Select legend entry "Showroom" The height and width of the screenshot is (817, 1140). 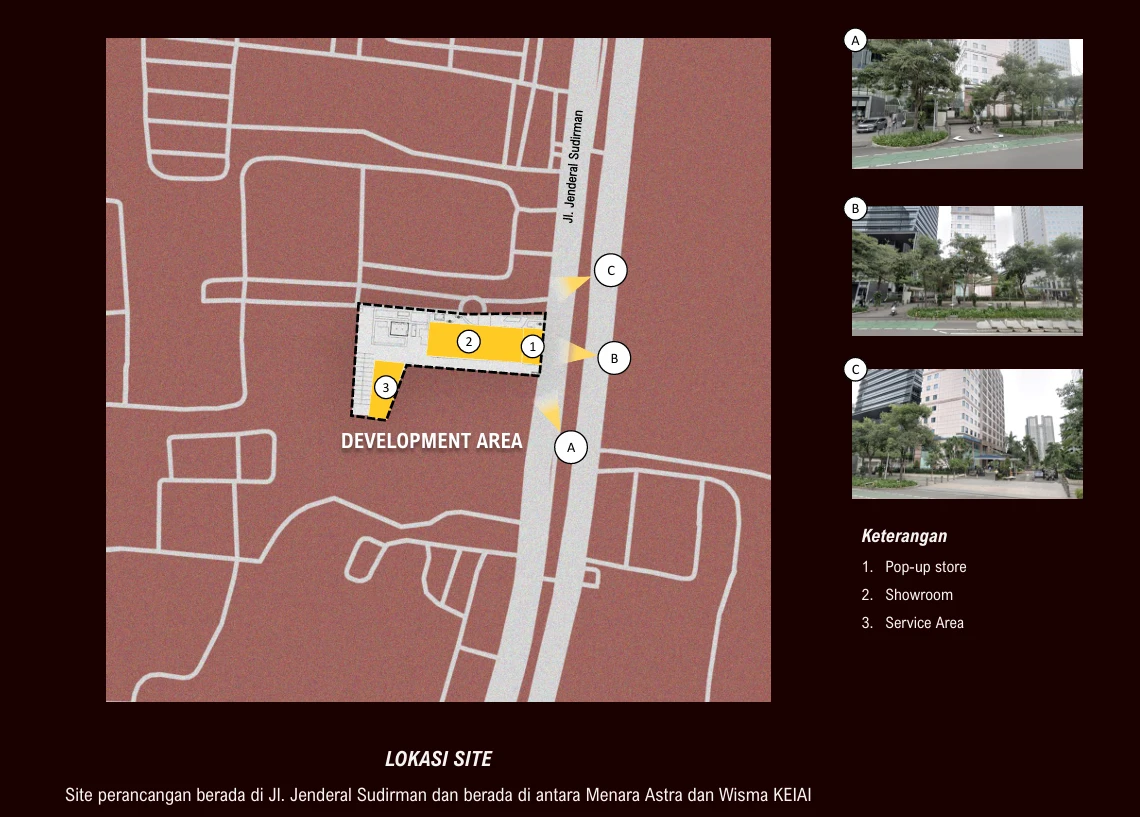pos(919,595)
